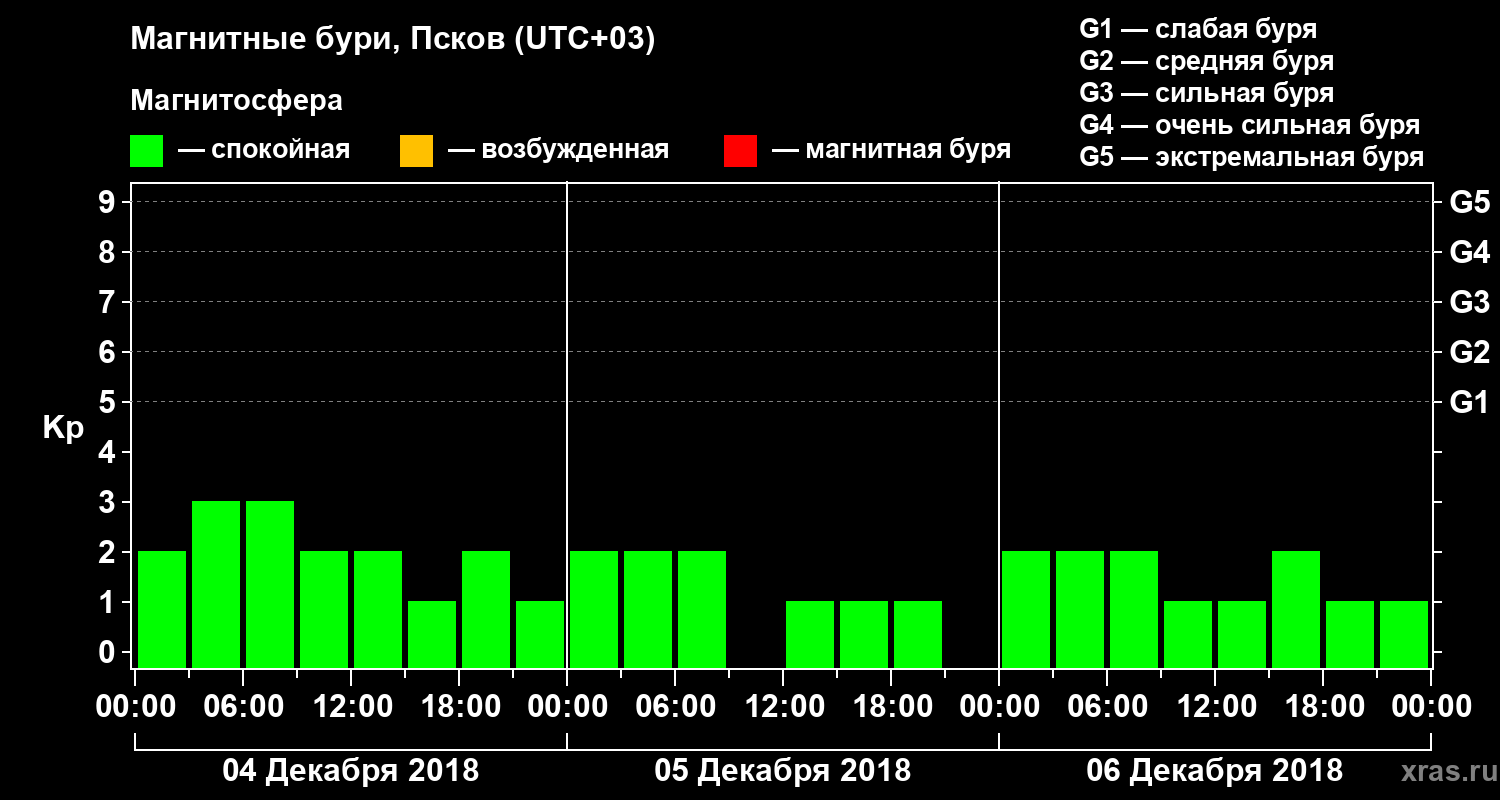The height and width of the screenshot is (800, 1500).
Task: Click the 04 December 00:00–03:00 bar
Action: point(162,609)
